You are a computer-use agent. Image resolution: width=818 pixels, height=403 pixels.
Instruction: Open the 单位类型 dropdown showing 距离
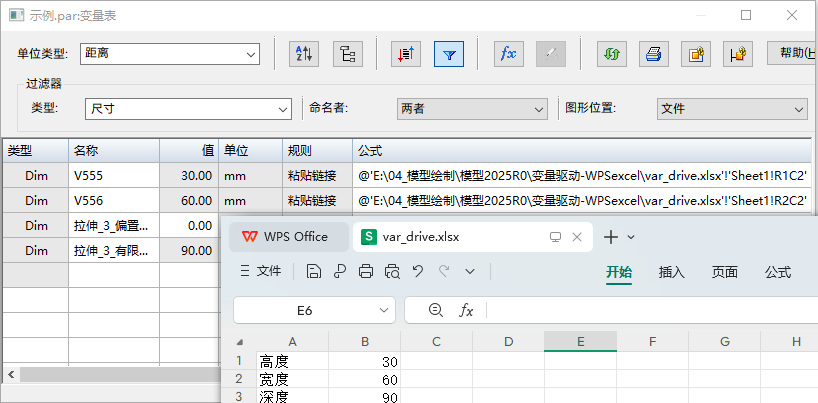click(x=170, y=53)
